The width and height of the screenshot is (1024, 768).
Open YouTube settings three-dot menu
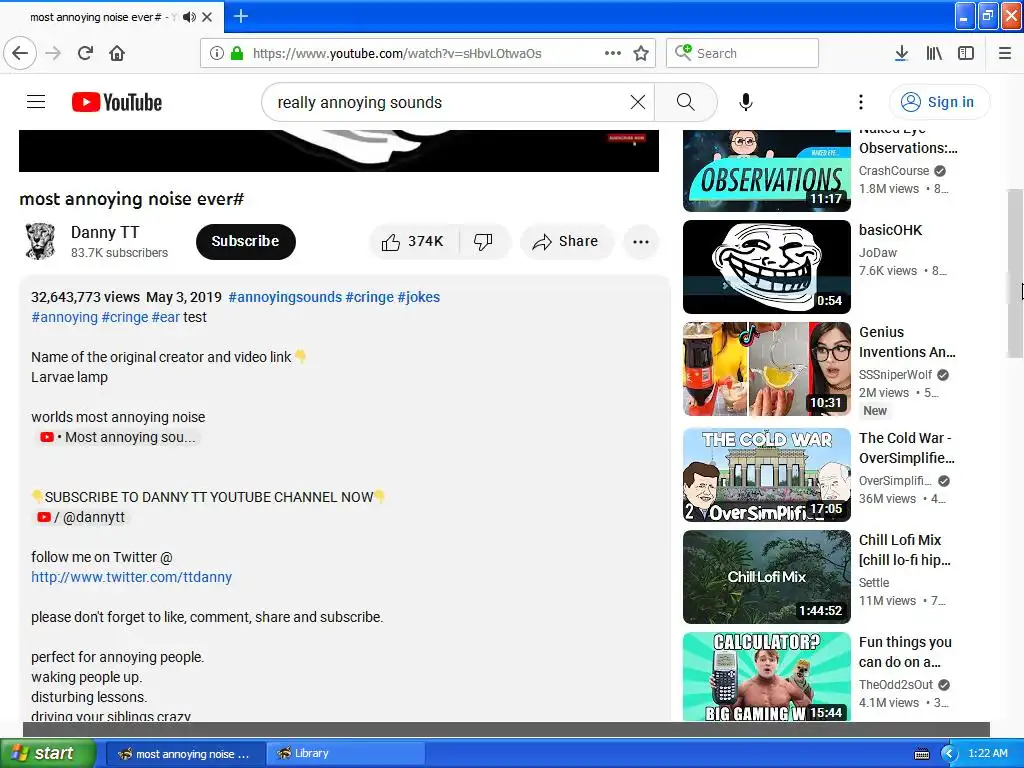pos(861,102)
